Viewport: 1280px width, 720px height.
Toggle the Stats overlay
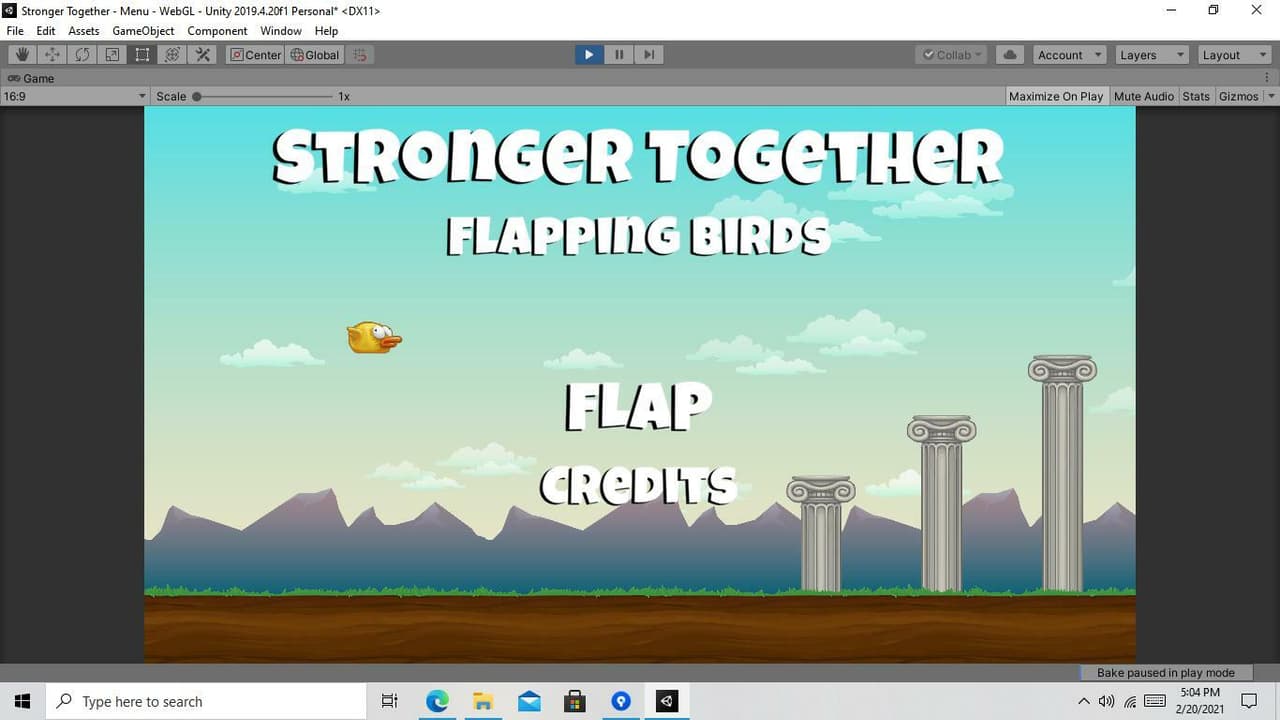tap(1196, 96)
